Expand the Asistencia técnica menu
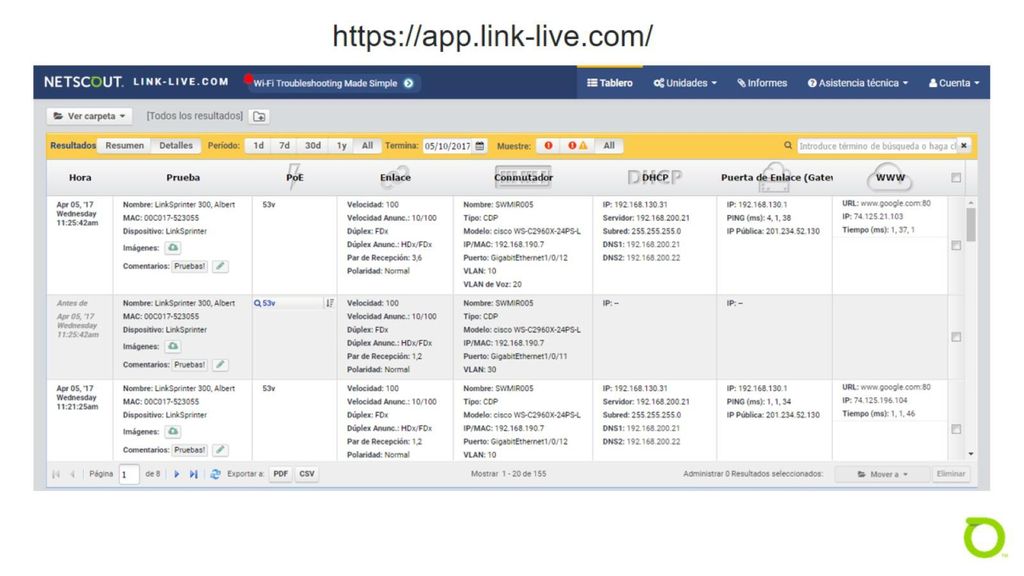The height and width of the screenshot is (576, 1024). pyautogui.click(x=857, y=83)
